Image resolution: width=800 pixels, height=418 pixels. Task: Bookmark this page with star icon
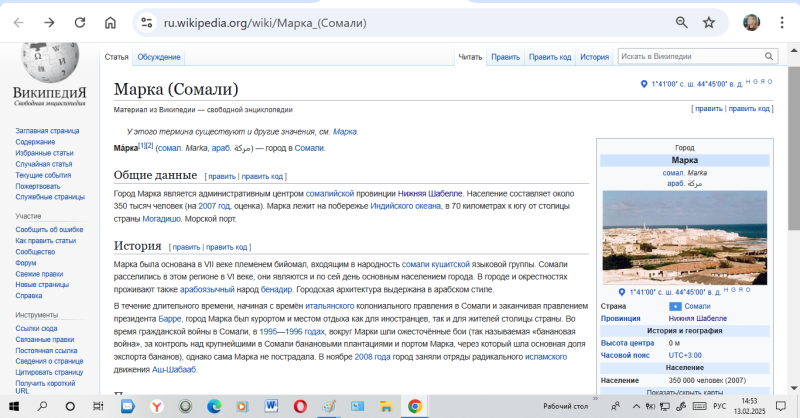click(x=709, y=22)
